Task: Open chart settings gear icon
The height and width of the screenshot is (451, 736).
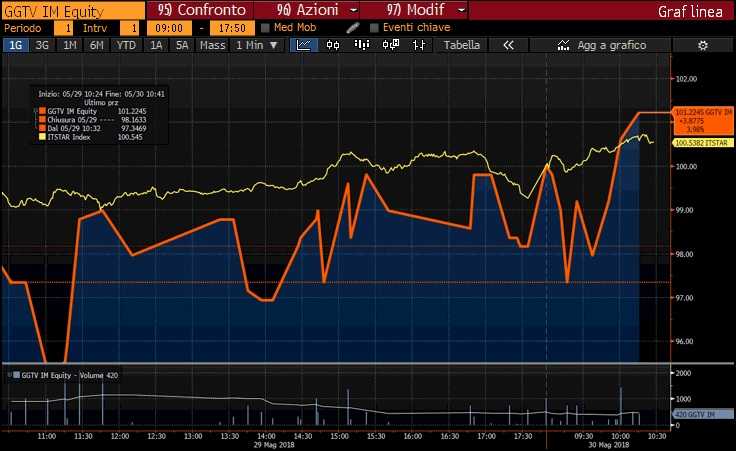Action: pos(703,45)
